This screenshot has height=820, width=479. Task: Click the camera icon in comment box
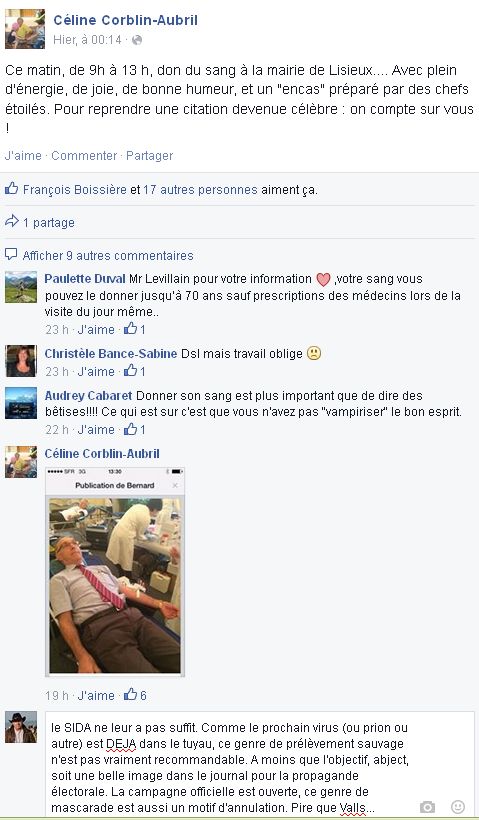[x=427, y=807]
